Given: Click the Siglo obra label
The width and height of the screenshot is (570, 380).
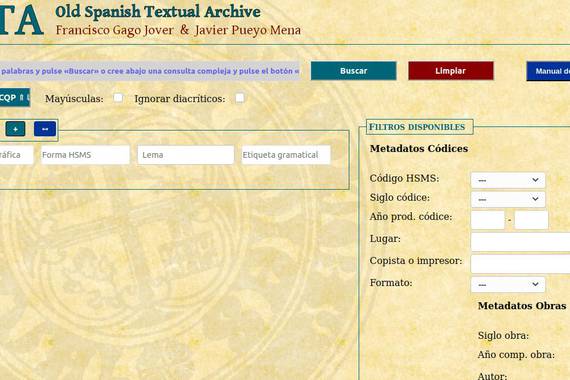Looking at the screenshot, I should tap(503, 336).
